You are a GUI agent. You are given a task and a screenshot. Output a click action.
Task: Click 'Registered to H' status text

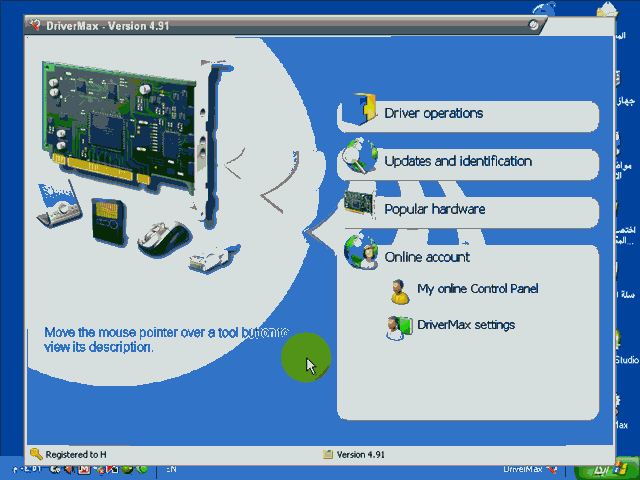pyautogui.click(x=76, y=455)
